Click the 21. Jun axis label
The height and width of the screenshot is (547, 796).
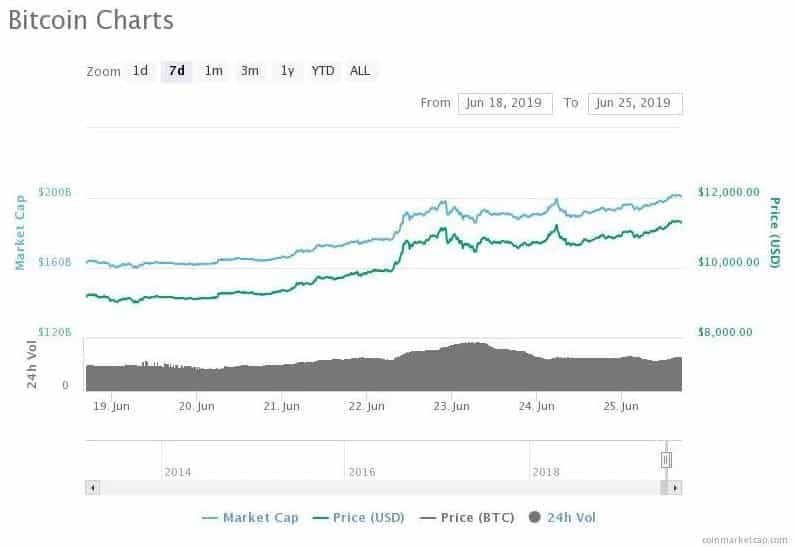(x=282, y=406)
